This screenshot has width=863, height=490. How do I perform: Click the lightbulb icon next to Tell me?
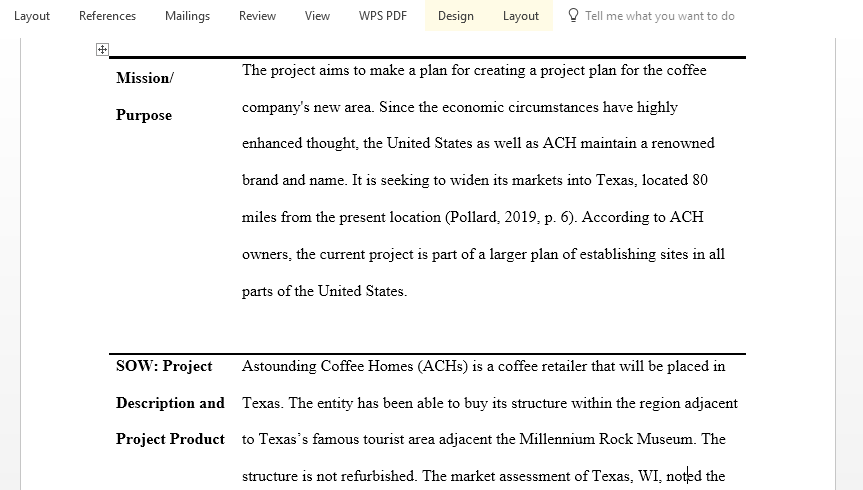pos(573,15)
